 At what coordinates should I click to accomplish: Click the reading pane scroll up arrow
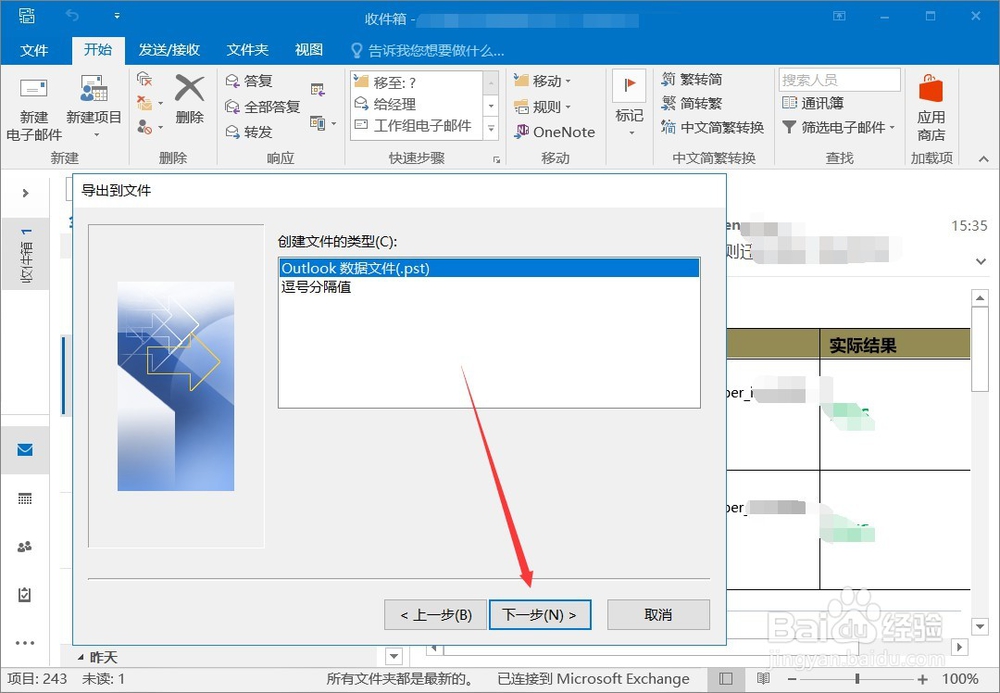pos(980,298)
